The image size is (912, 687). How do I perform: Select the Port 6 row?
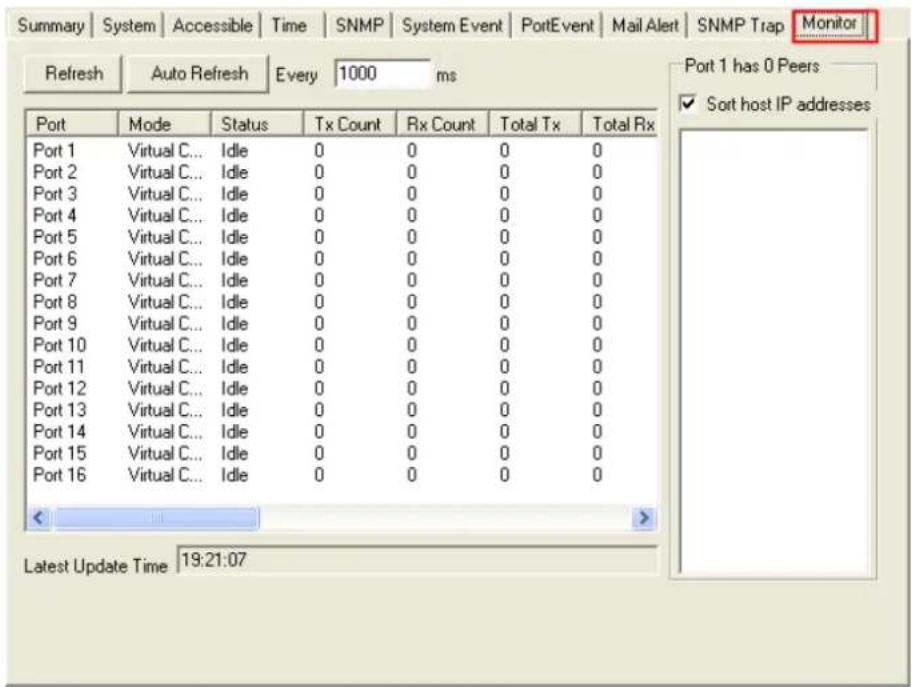tap(342, 259)
